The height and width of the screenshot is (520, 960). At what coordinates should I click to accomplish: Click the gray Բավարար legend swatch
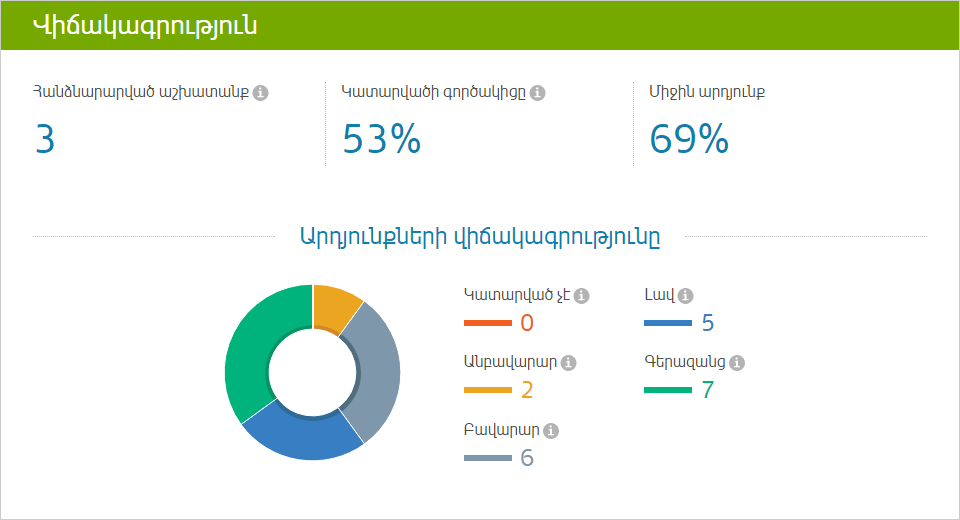click(x=488, y=458)
